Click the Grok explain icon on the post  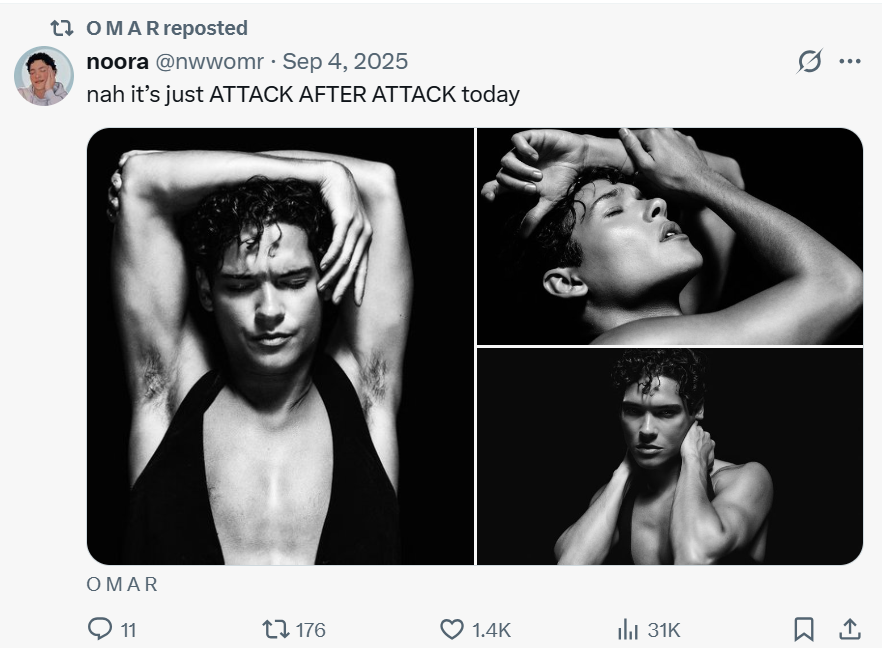[809, 62]
